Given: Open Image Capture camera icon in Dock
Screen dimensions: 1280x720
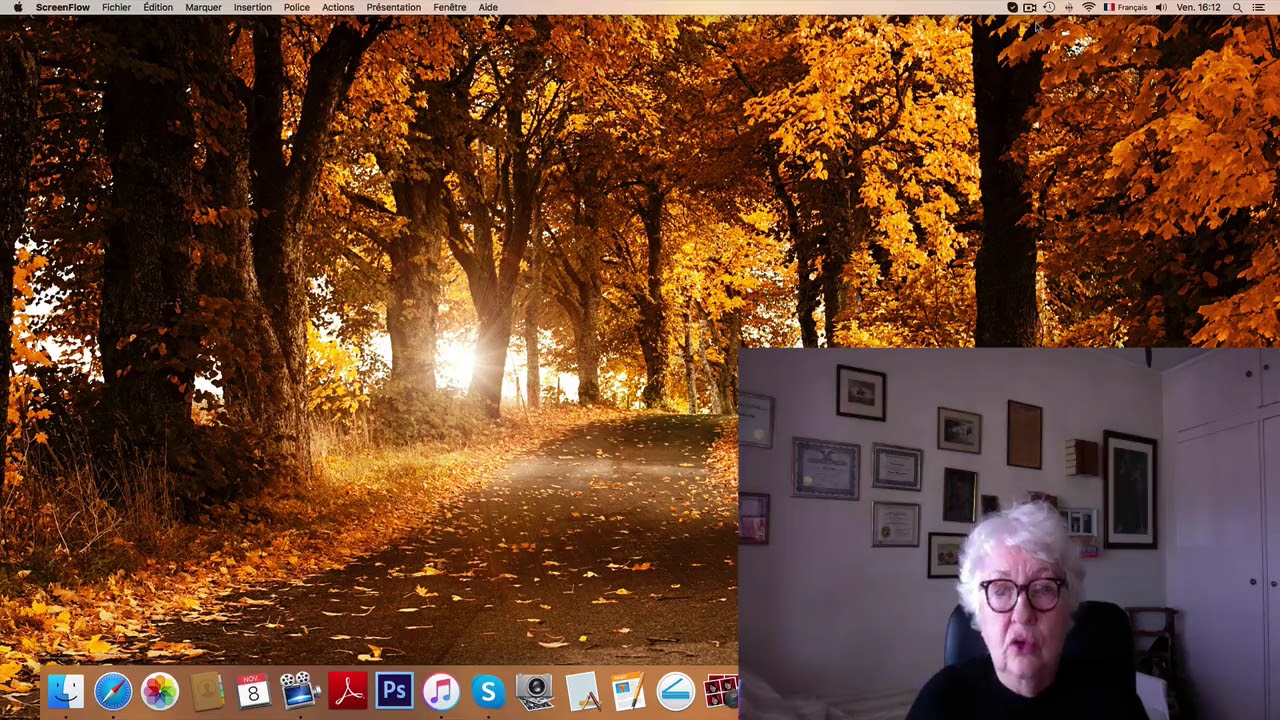Looking at the screenshot, I should 535,691.
